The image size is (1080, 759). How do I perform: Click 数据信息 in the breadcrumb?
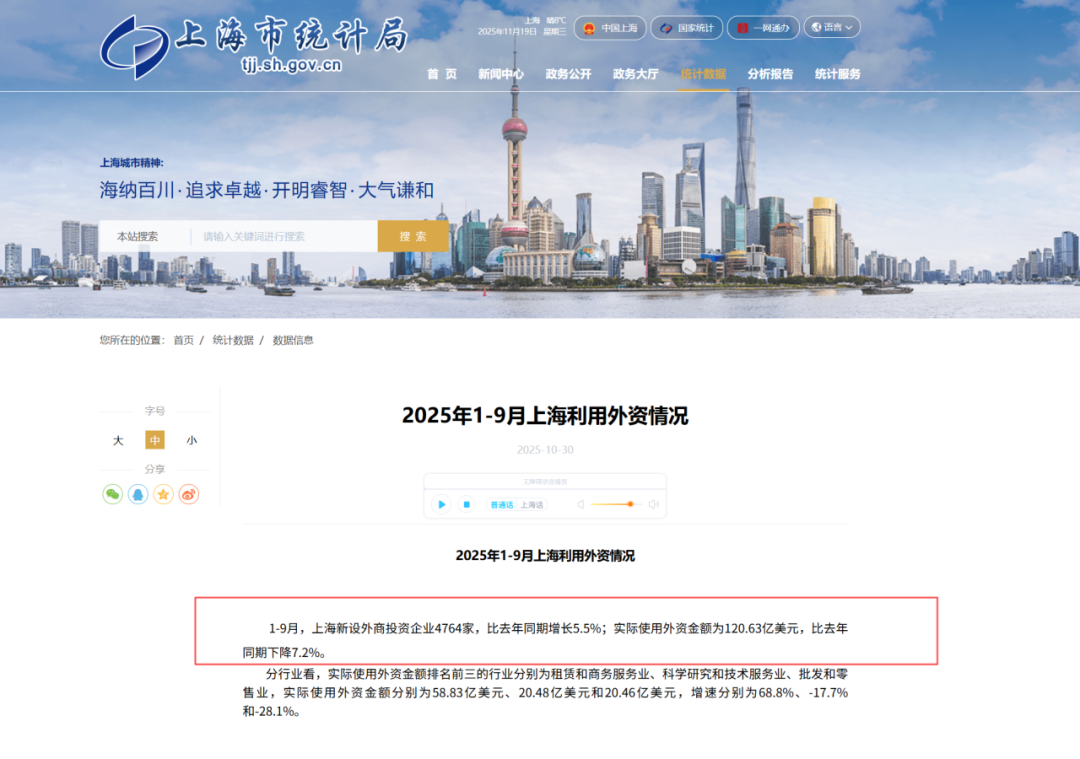pyautogui.click(x=293, y=340)
